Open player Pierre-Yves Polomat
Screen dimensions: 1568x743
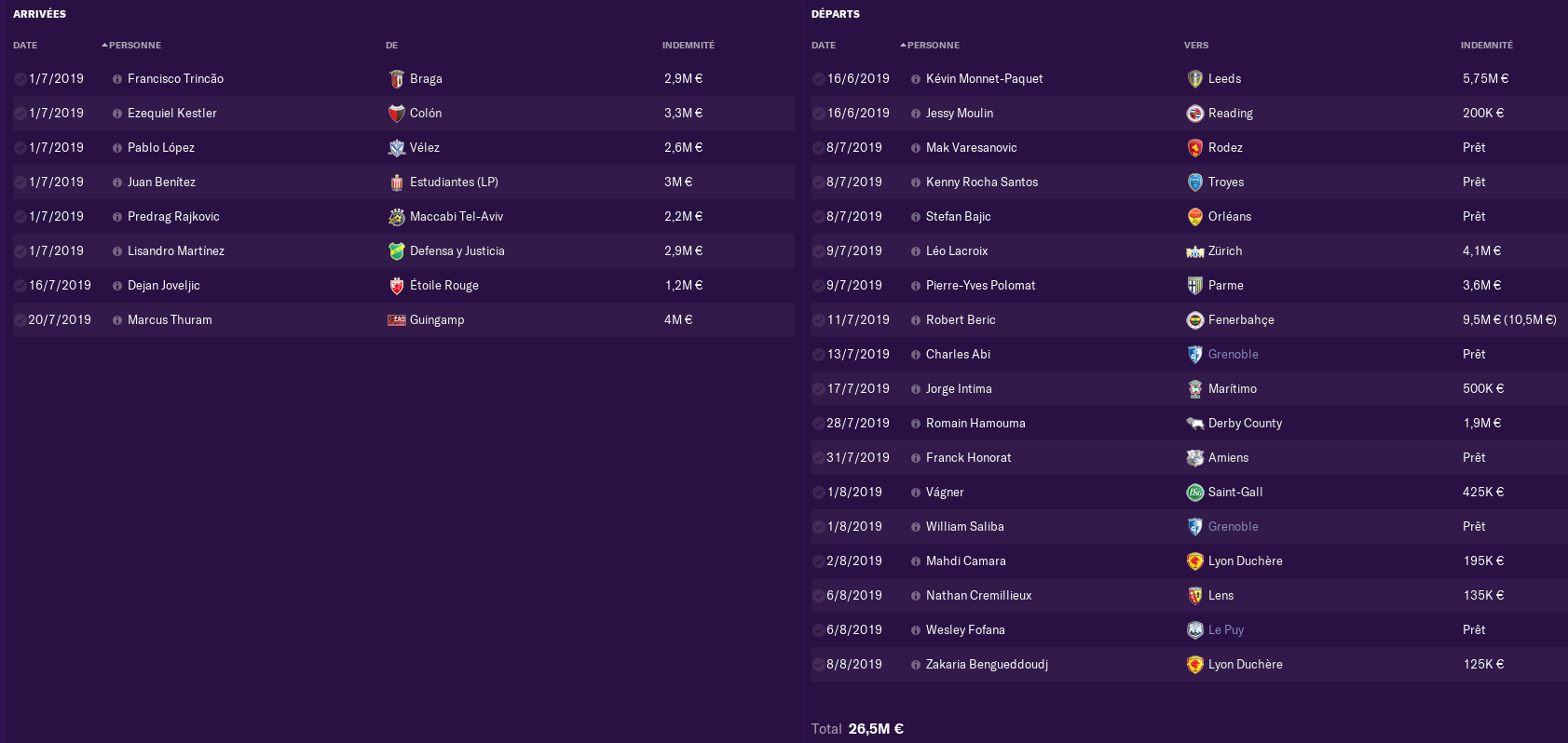point(980,286)
